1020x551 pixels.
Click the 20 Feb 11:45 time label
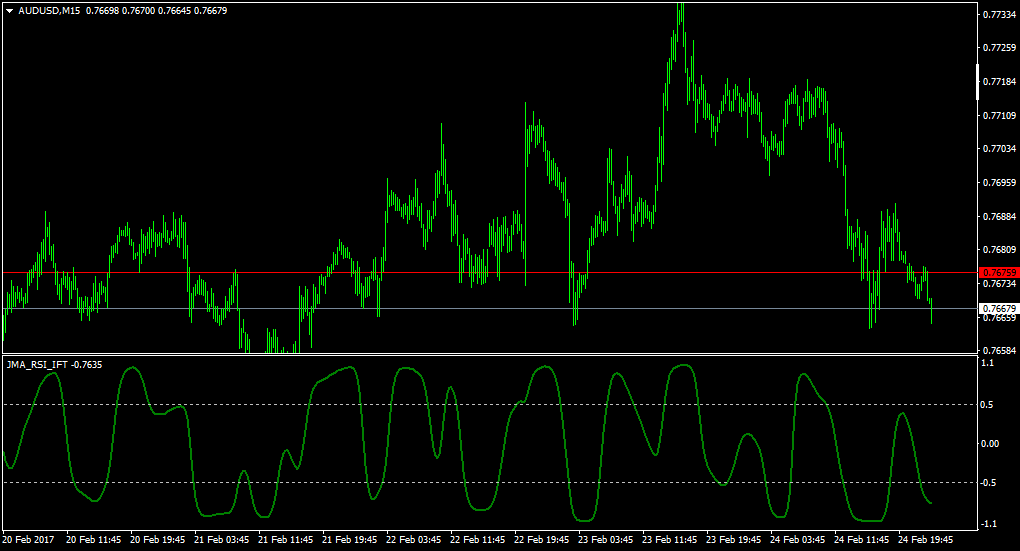click(94, 539)
